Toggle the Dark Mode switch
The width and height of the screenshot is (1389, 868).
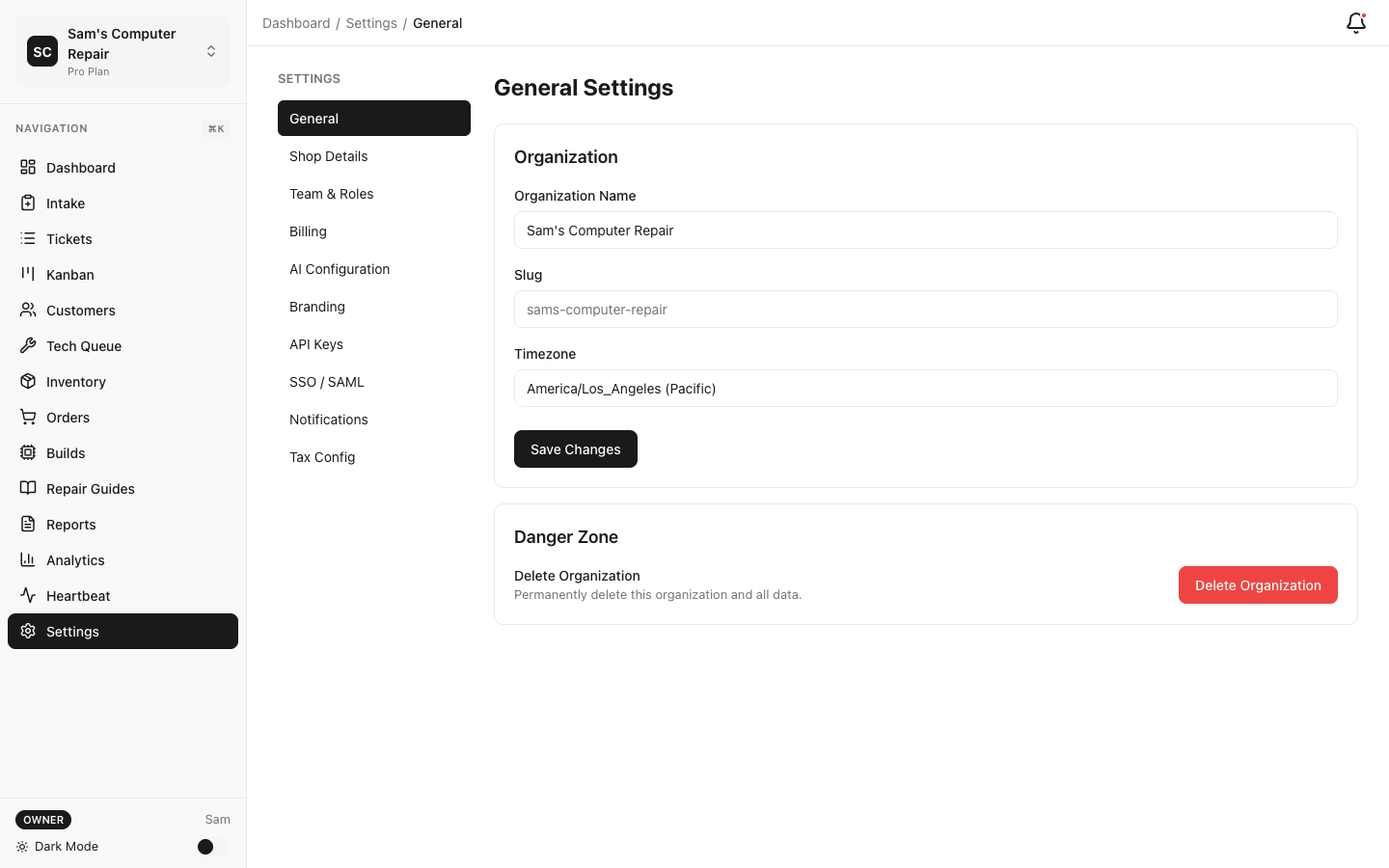205,846
